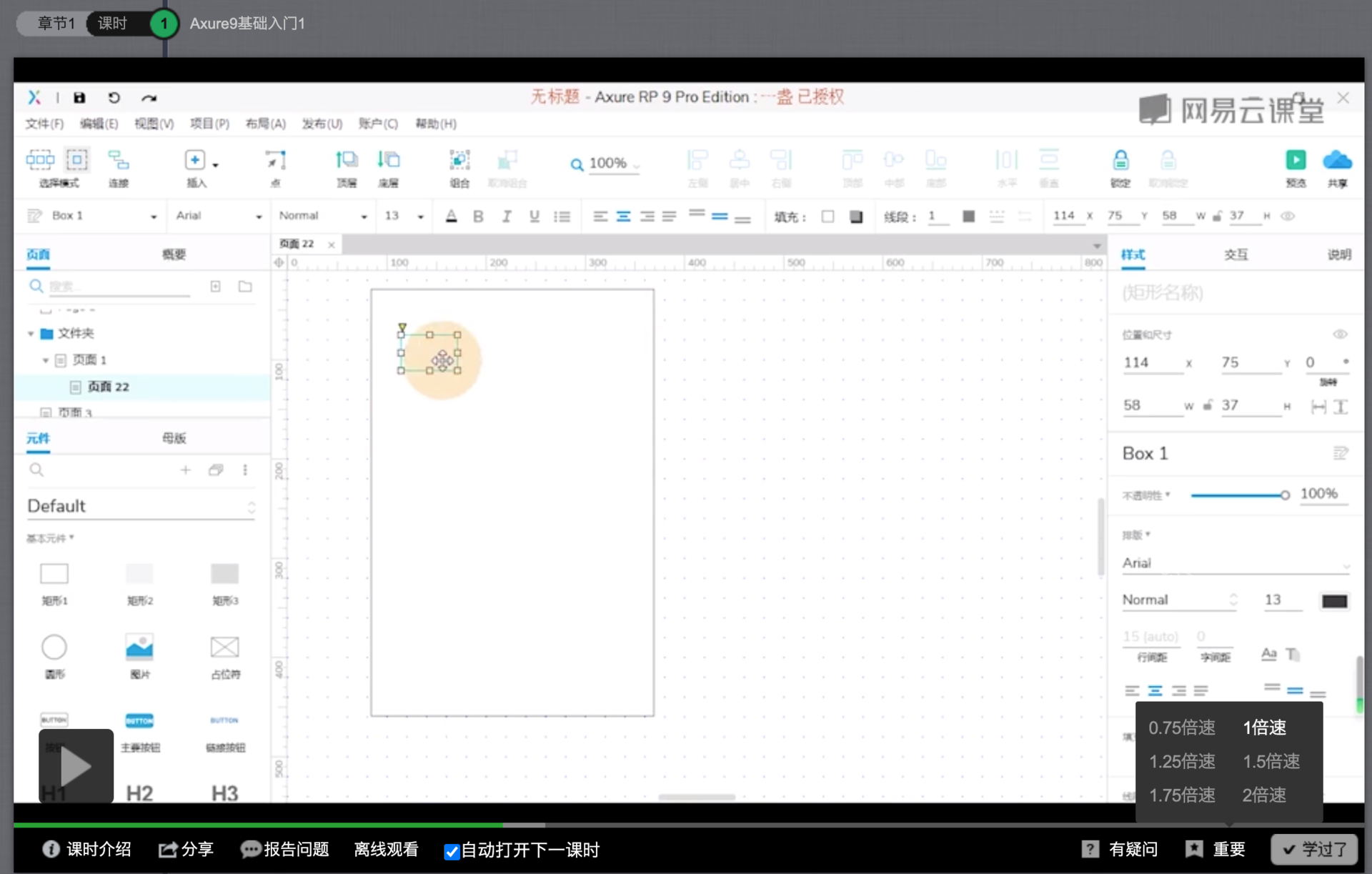This screenshot has width=1372, height=874.
Task: Click 离线观看 offline viewing
Action: click(386, 849)
